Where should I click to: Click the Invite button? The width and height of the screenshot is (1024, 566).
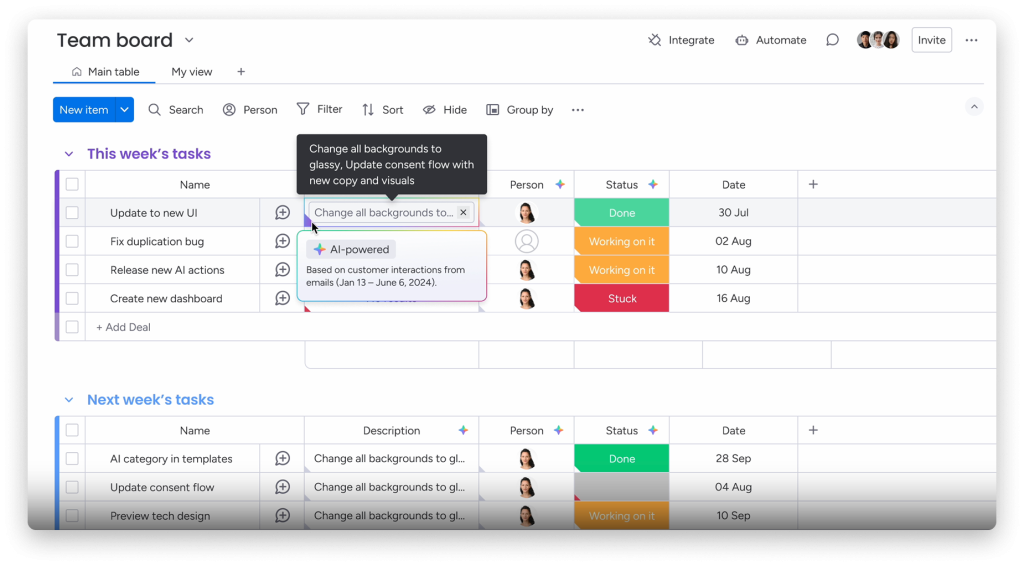931,40
